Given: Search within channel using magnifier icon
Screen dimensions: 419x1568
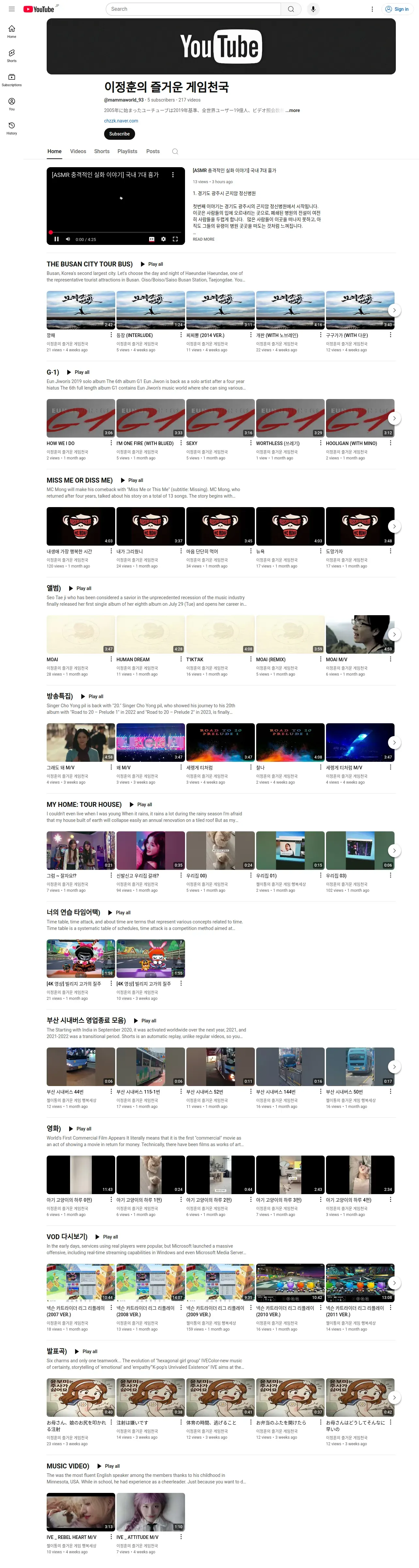Looking at the screenshot, I should (175, 152).
